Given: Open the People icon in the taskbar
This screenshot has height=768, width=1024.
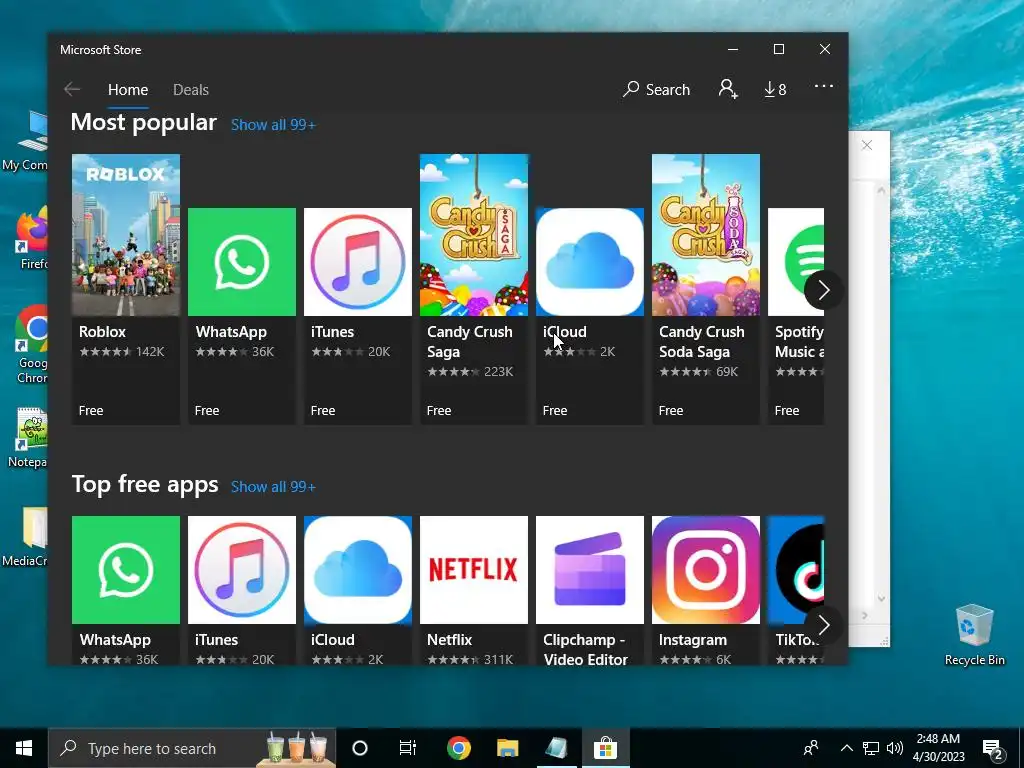Looking at the screenshot, I should 811,748.
